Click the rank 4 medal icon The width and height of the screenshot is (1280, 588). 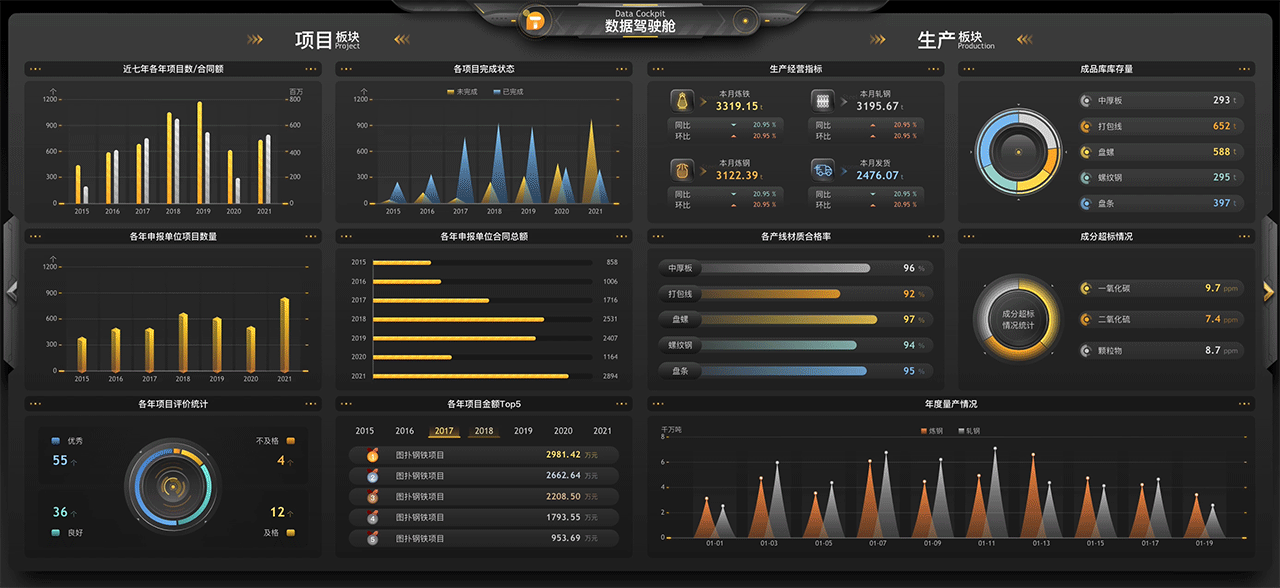coord(372,518)
